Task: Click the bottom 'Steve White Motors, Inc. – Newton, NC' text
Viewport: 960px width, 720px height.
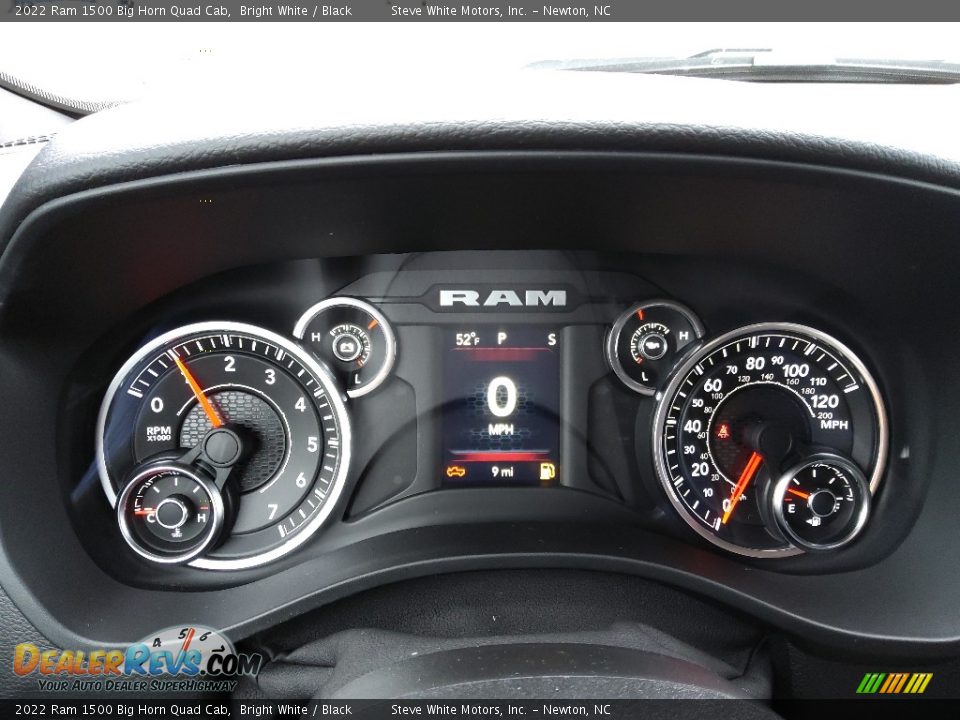Action: (501, 710)
